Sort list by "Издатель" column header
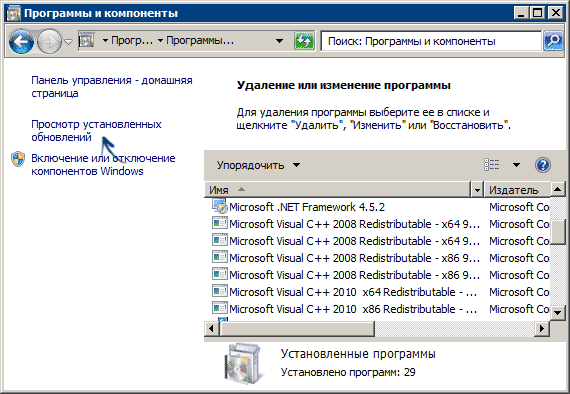Viewport: 570px width, 394px height. point(517,190)
